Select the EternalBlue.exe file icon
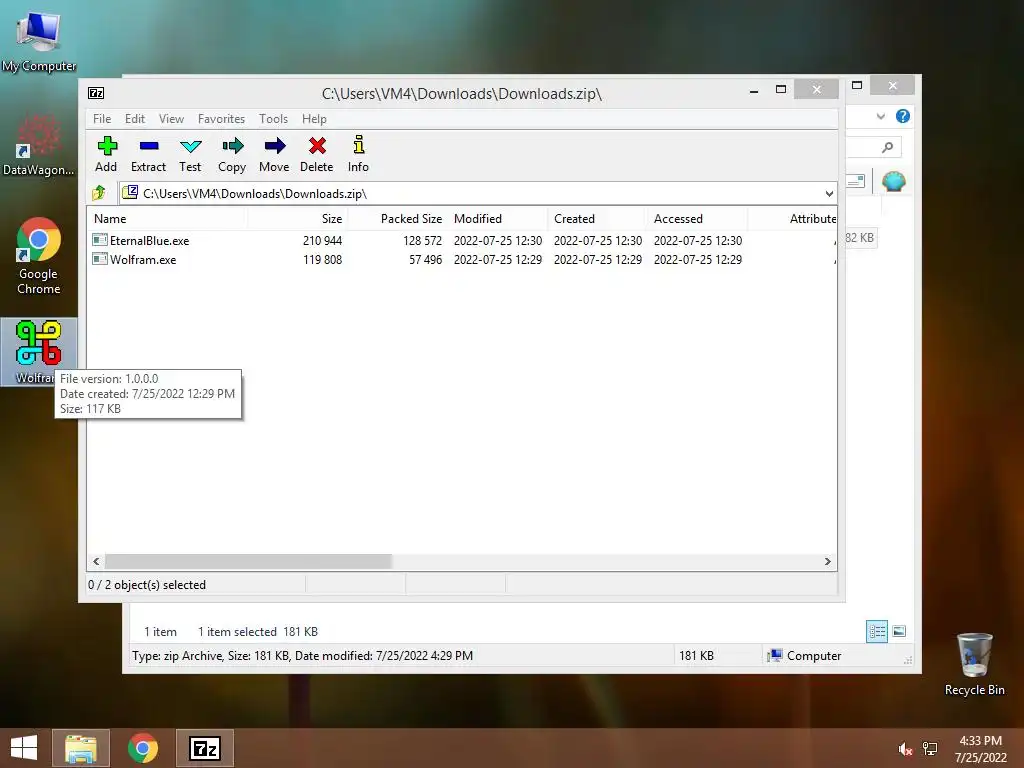The image size is (1024, 768). [x=100, y=240]
